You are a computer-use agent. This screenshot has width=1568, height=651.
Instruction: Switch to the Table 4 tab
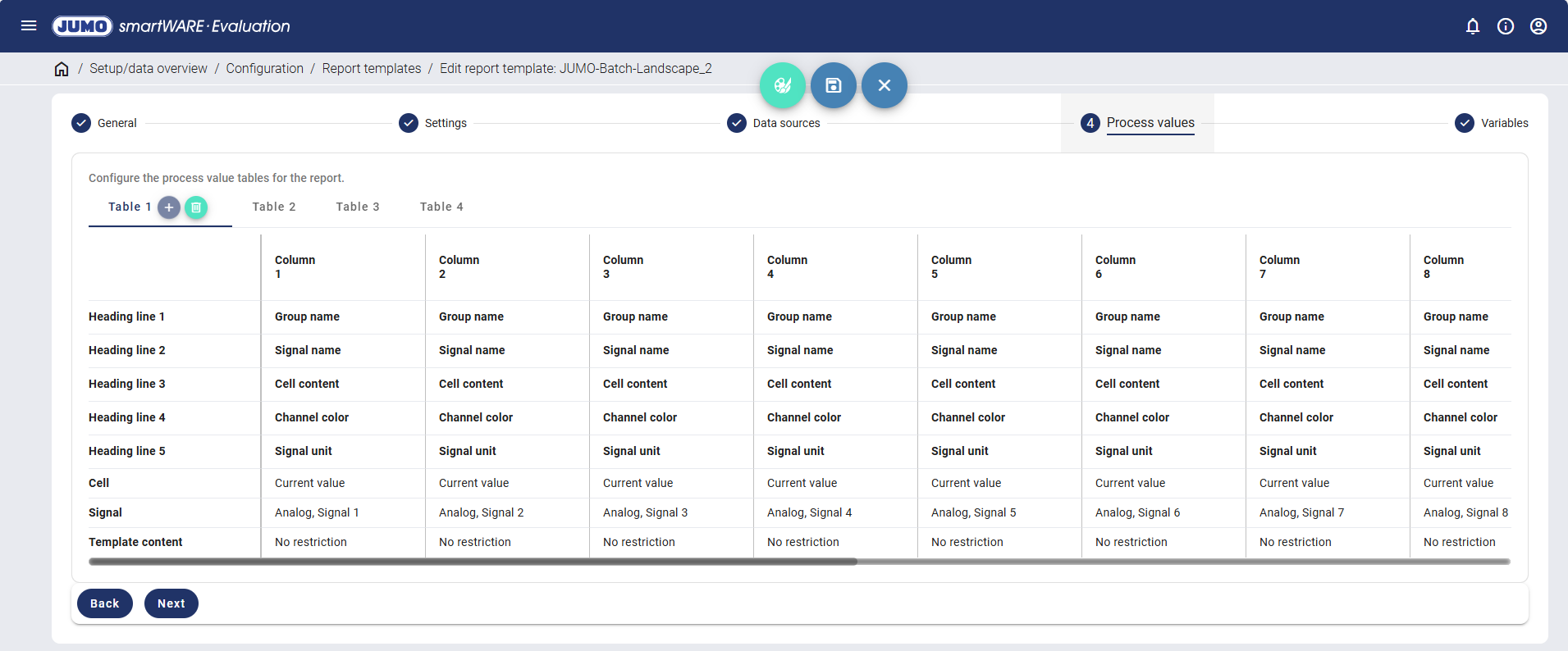[x=441, y=207]
